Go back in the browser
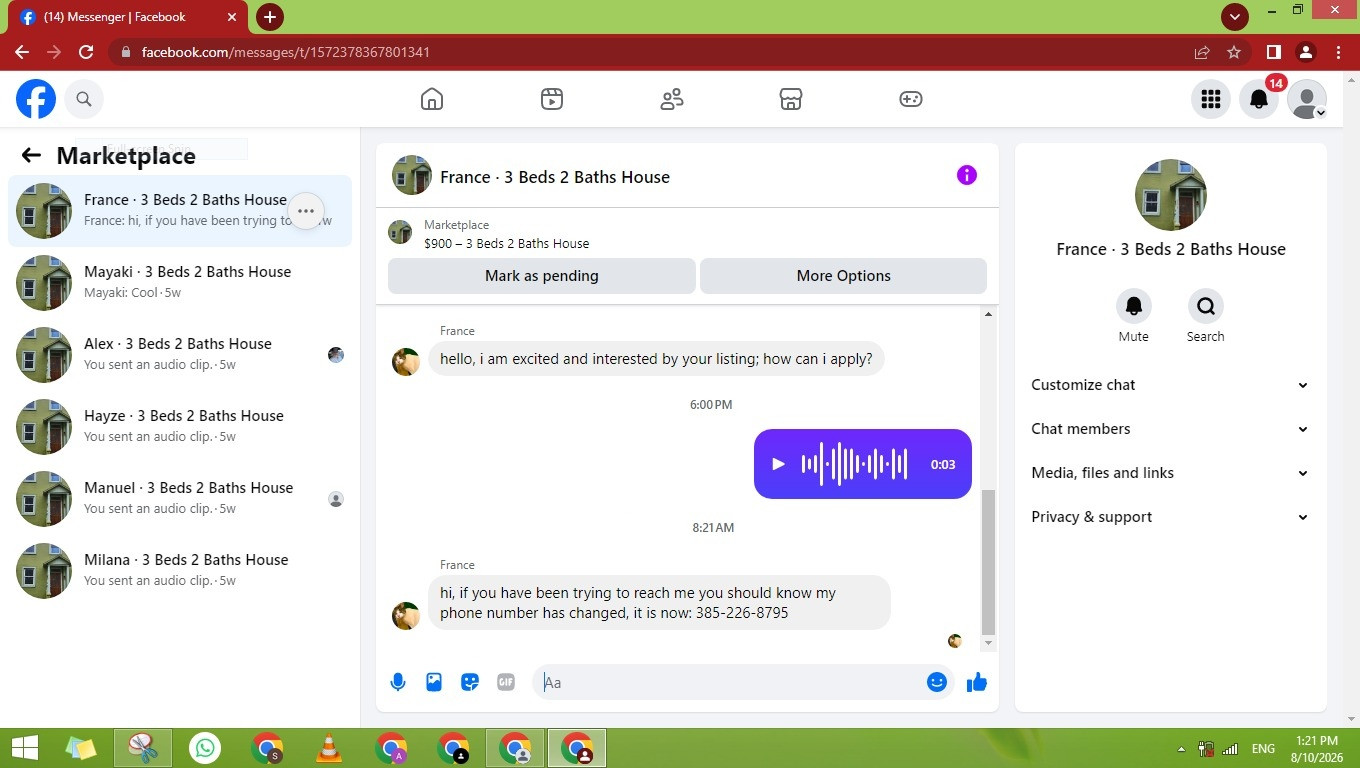The height and width of the screenshot is (768, 1360). (22, 52)
